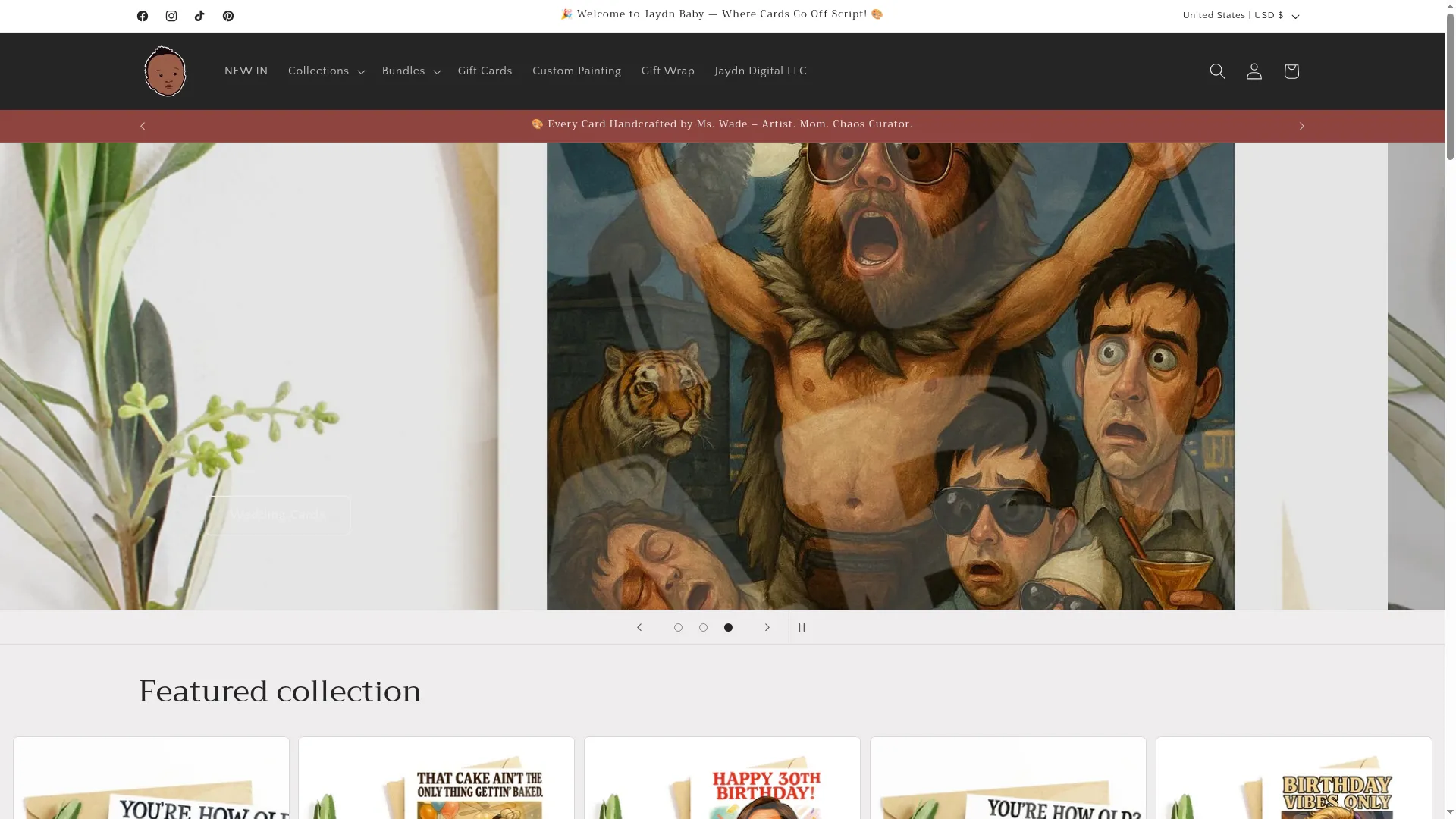Click the Featured collection heading
This screenshot has width=1456, height=819.
(x=280, y=692)
